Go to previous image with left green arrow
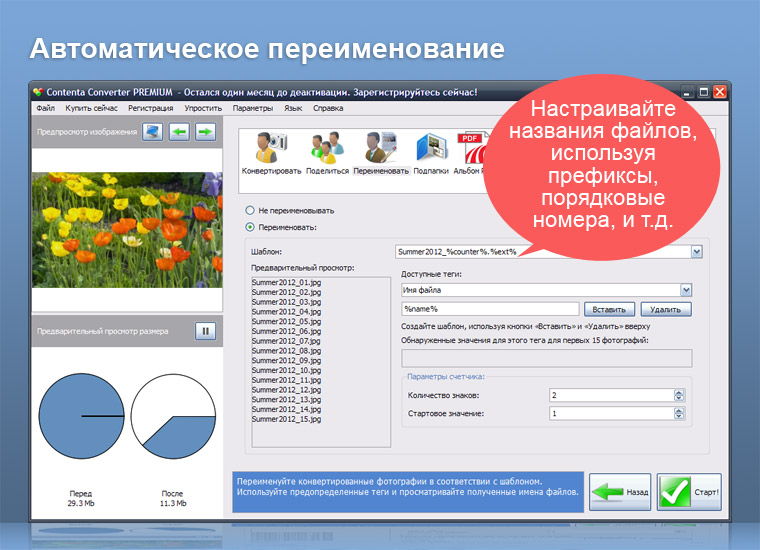Image resolution: width=760 pixels, height=550 pixels. tap(179, 132)
